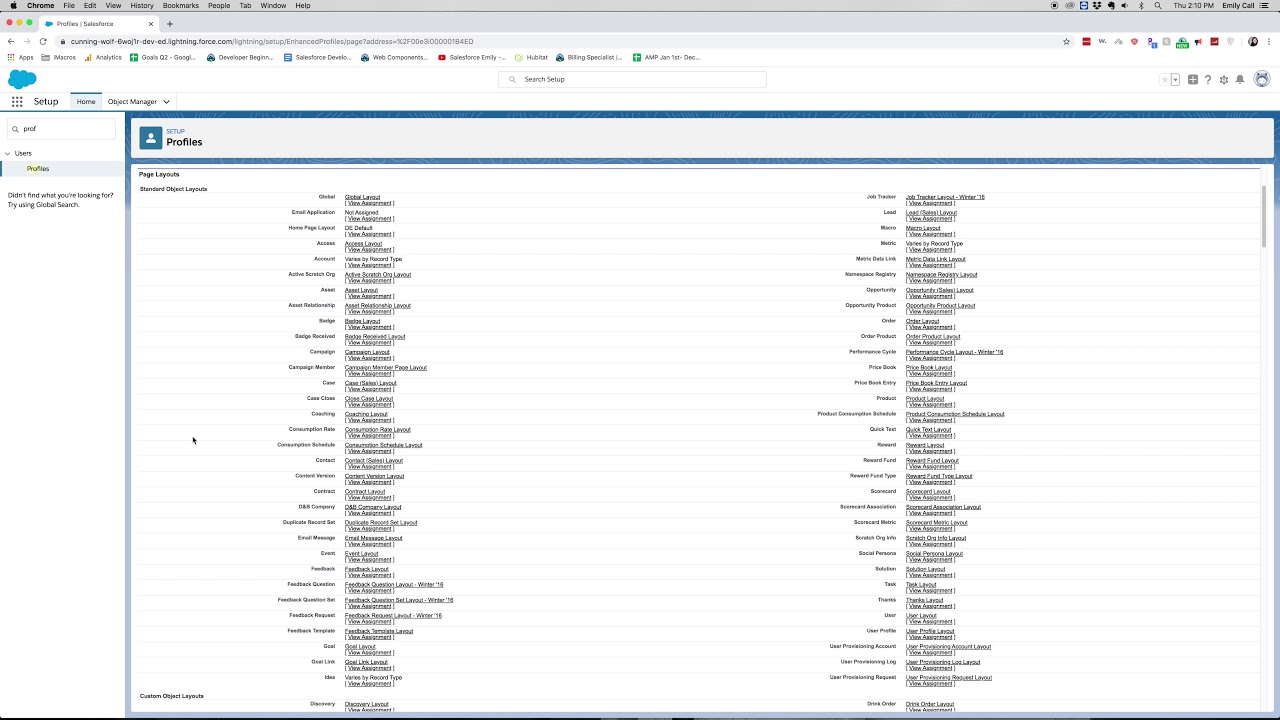The image size is (1280, 720).
Task: Go back to the previous page
Action: (x=10, y=41)
